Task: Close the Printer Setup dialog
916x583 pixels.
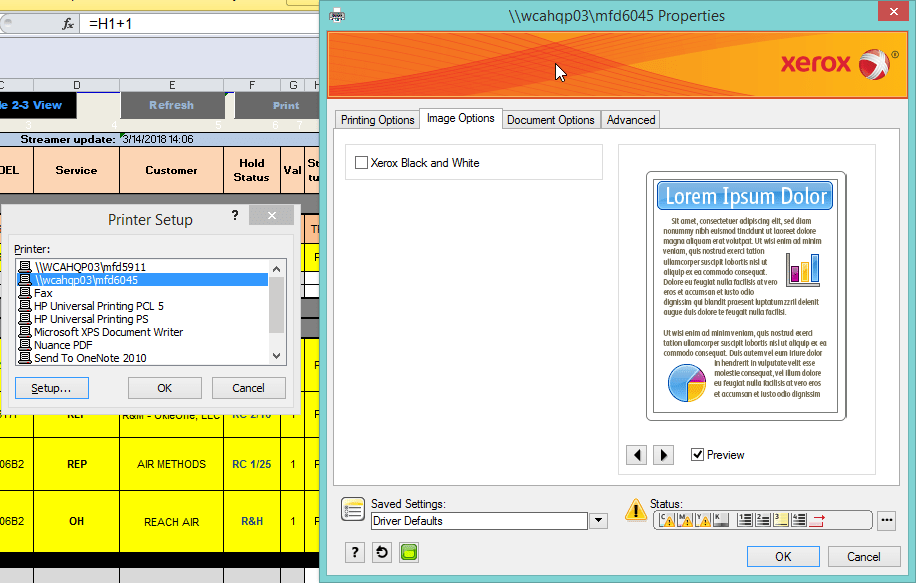Action: point(272,216)
